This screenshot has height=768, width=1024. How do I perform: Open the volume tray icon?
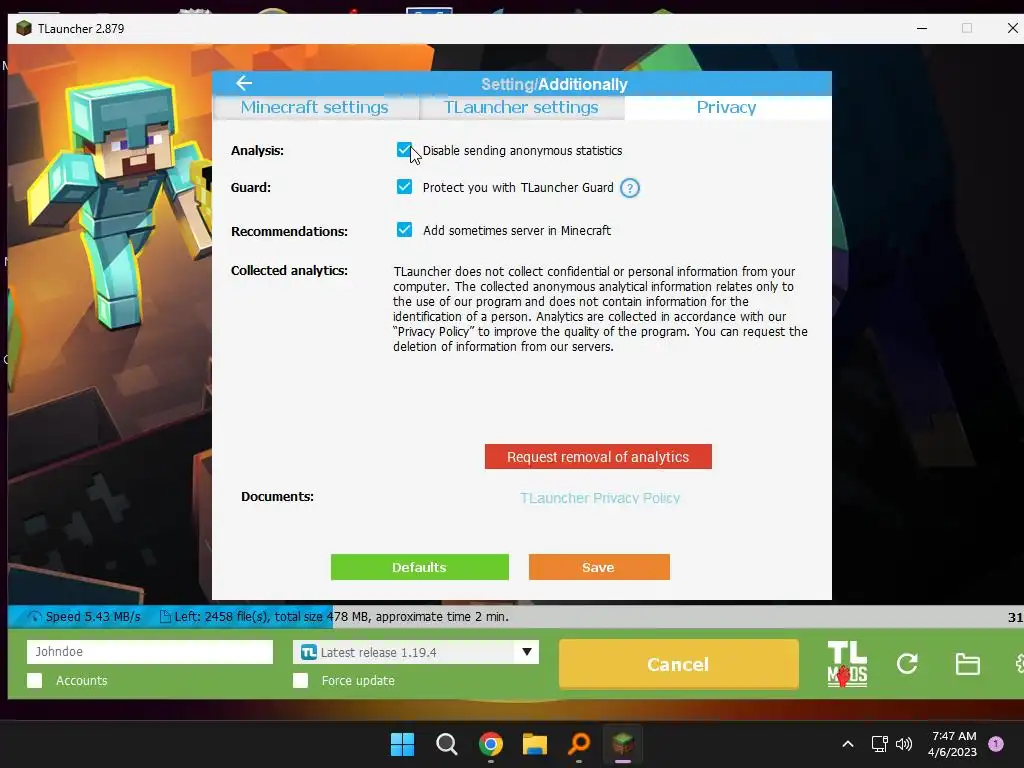click(x=904, y=744)
